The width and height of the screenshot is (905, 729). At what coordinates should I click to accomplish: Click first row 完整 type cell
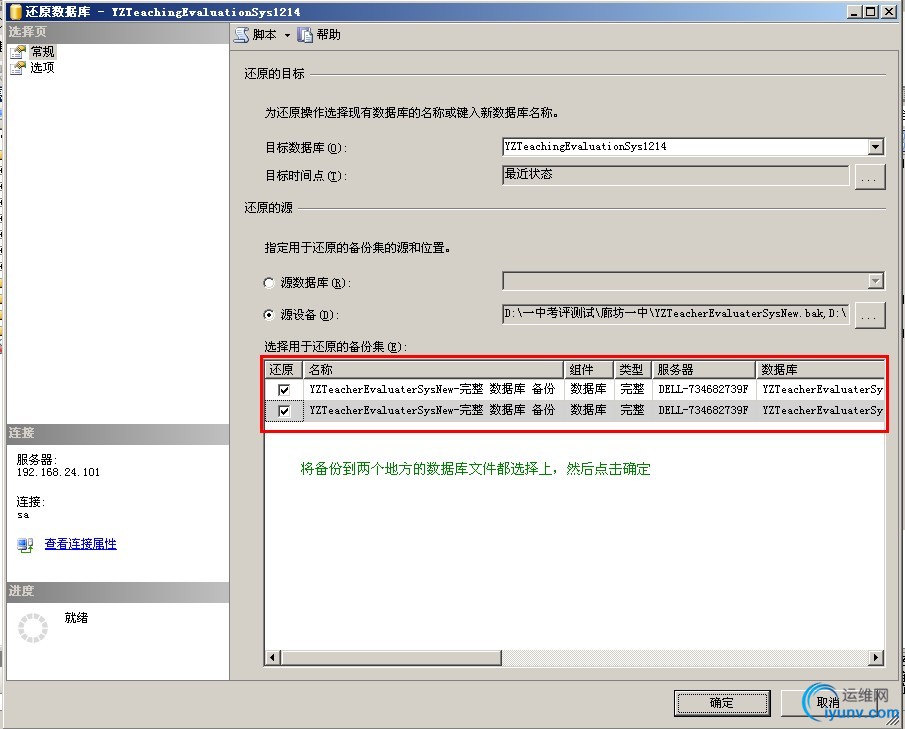pyautogui.click(x=633, y=390)
